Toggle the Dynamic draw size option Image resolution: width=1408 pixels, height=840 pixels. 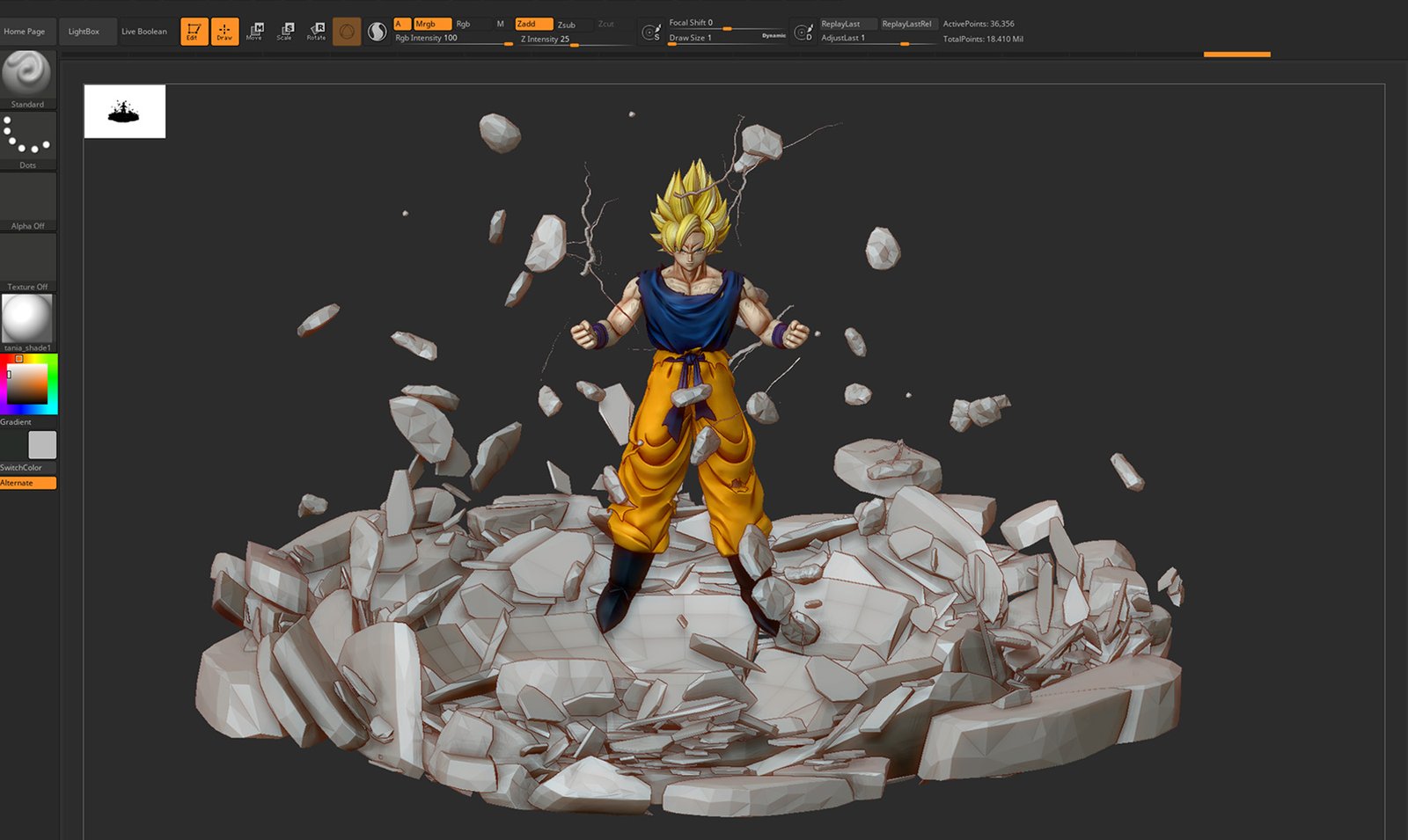(x=774, y=36)
